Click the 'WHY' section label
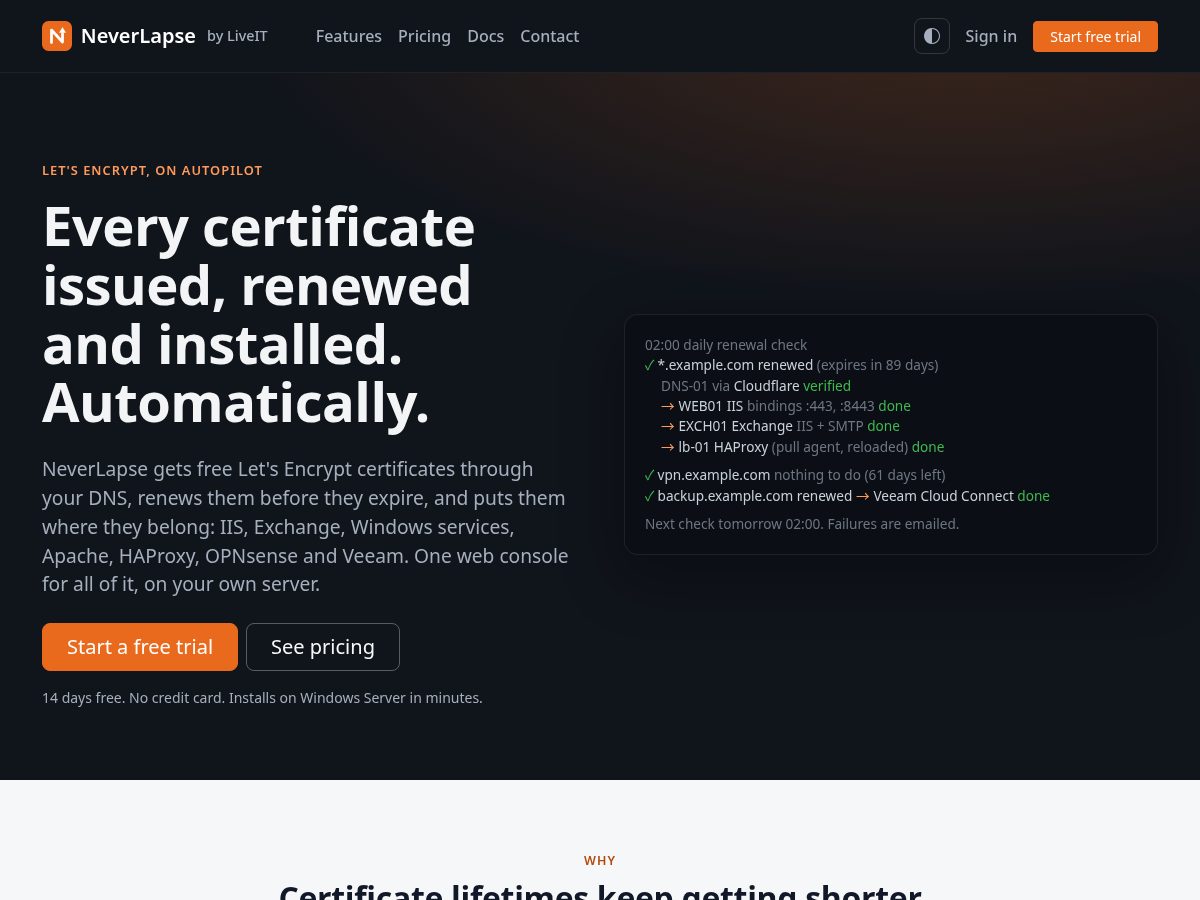 point(600,861)
